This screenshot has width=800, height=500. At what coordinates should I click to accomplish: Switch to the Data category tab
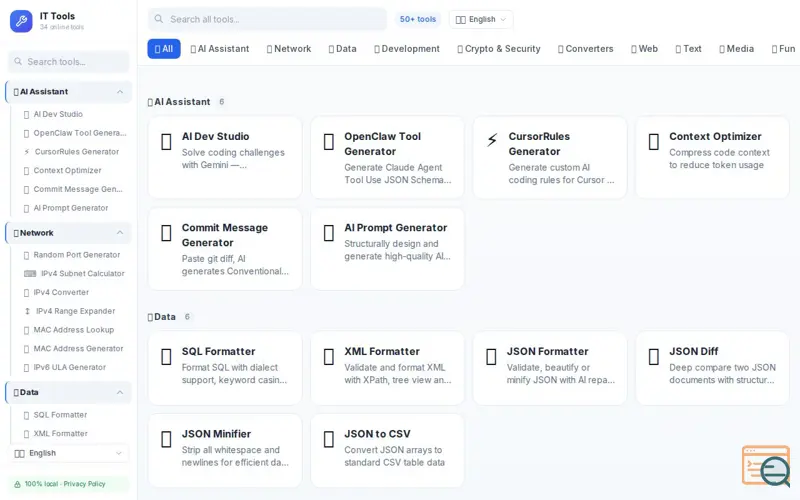(342, 49)
